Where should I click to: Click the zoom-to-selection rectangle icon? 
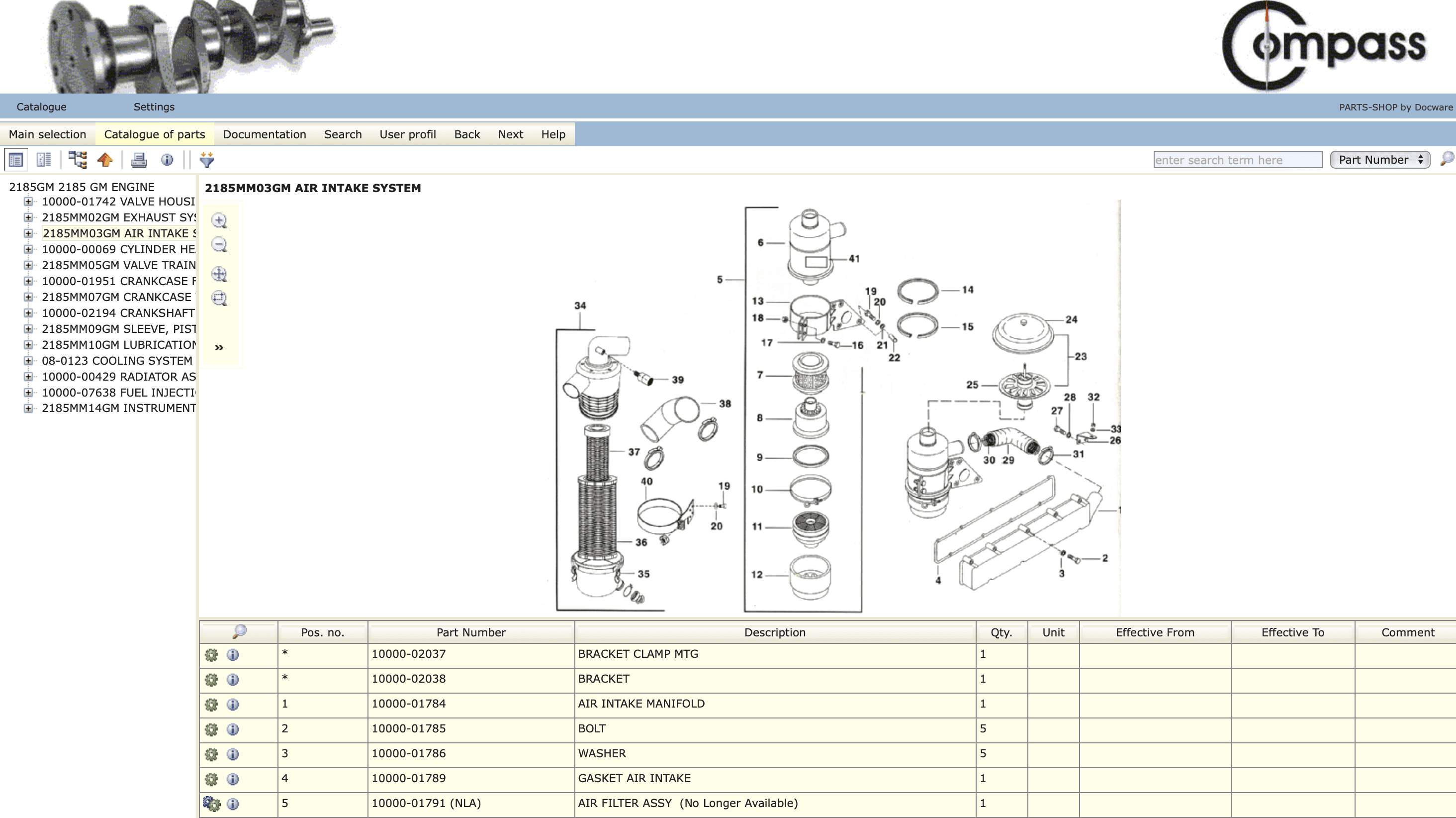pyautogui.click(x=219, y=298)
